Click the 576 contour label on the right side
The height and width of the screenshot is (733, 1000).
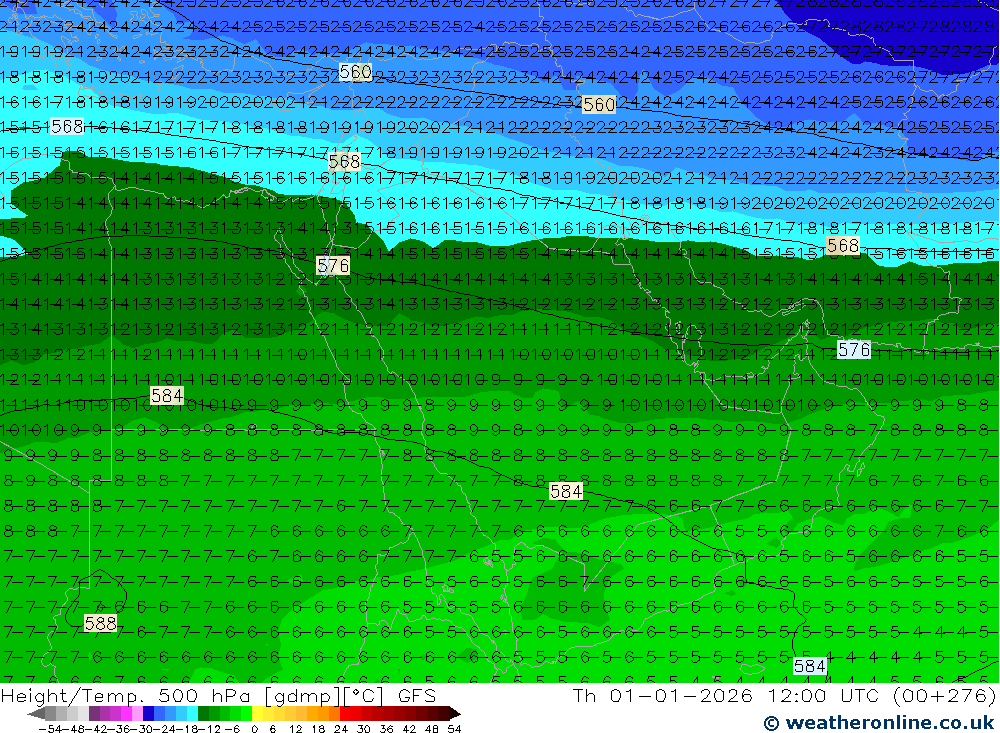pyautogui.click(x=854, y=350)
